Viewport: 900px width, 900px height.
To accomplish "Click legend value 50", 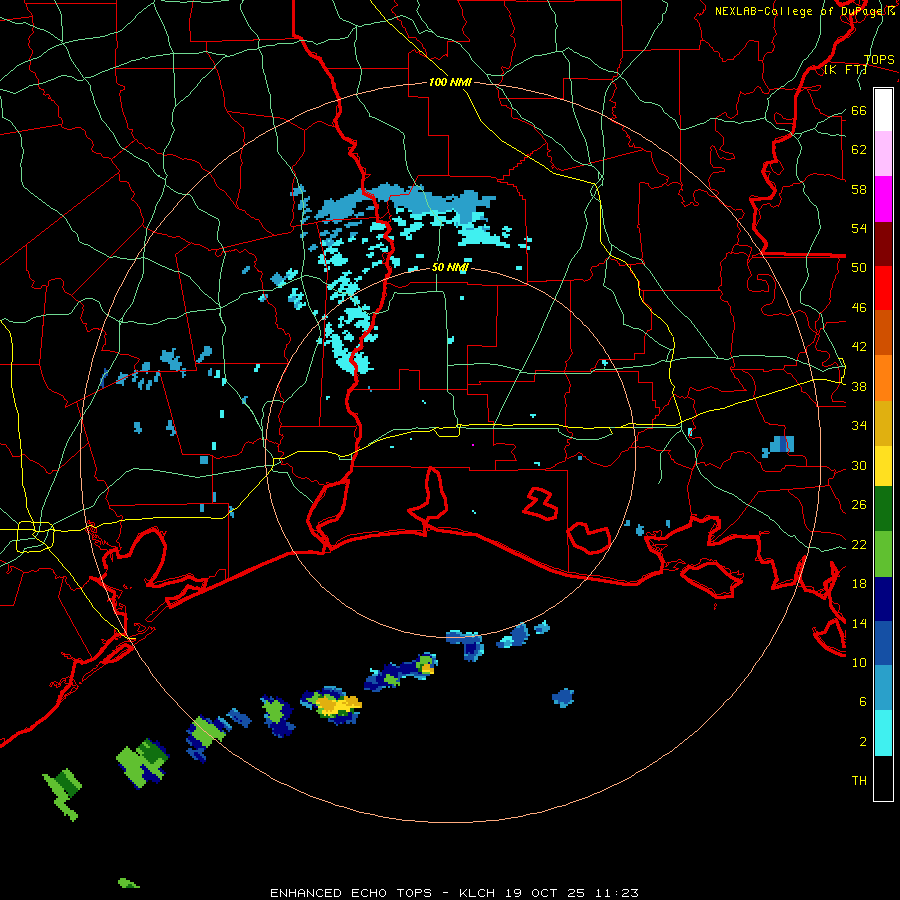I will (859, 268).
